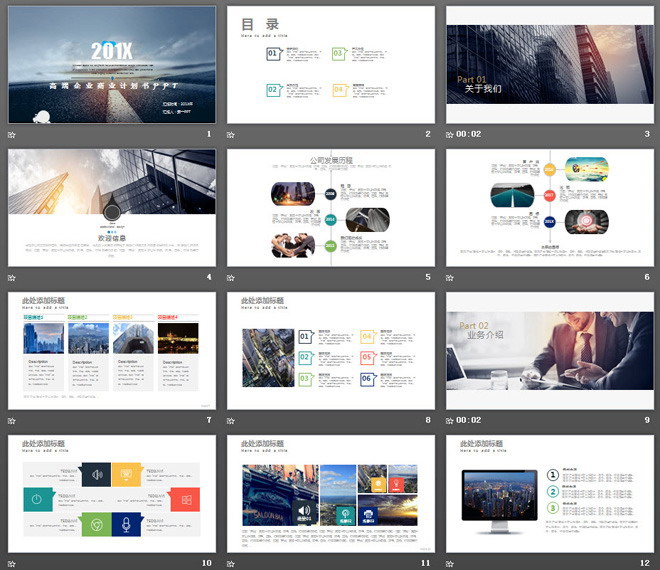Click the star icon under slide 3
The width and height of the screenshot is (660, 570).
[x=450, y=135]
